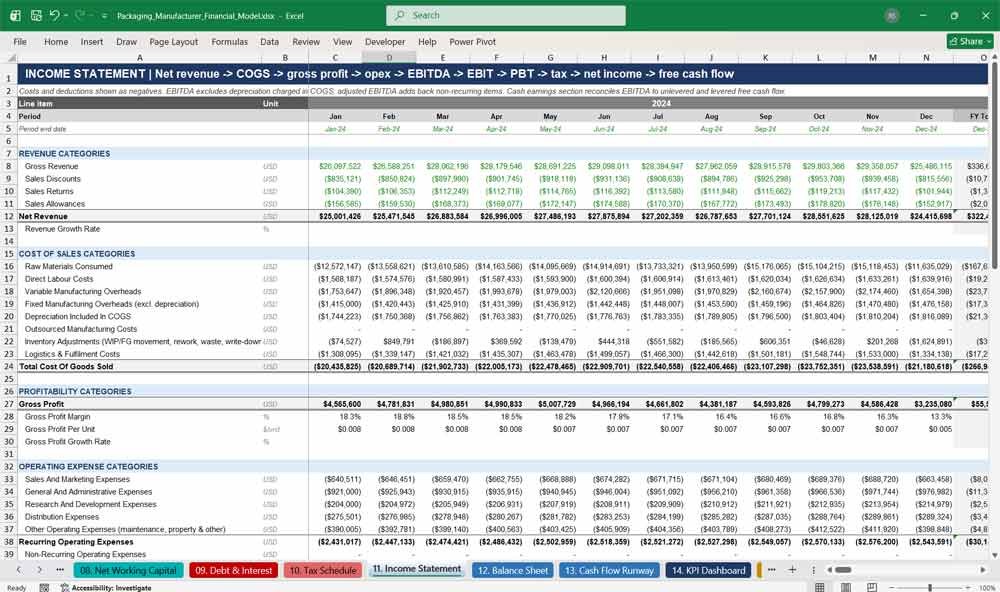
Task: Open the Redo history dropdown arrow
Action: (91, 15)
